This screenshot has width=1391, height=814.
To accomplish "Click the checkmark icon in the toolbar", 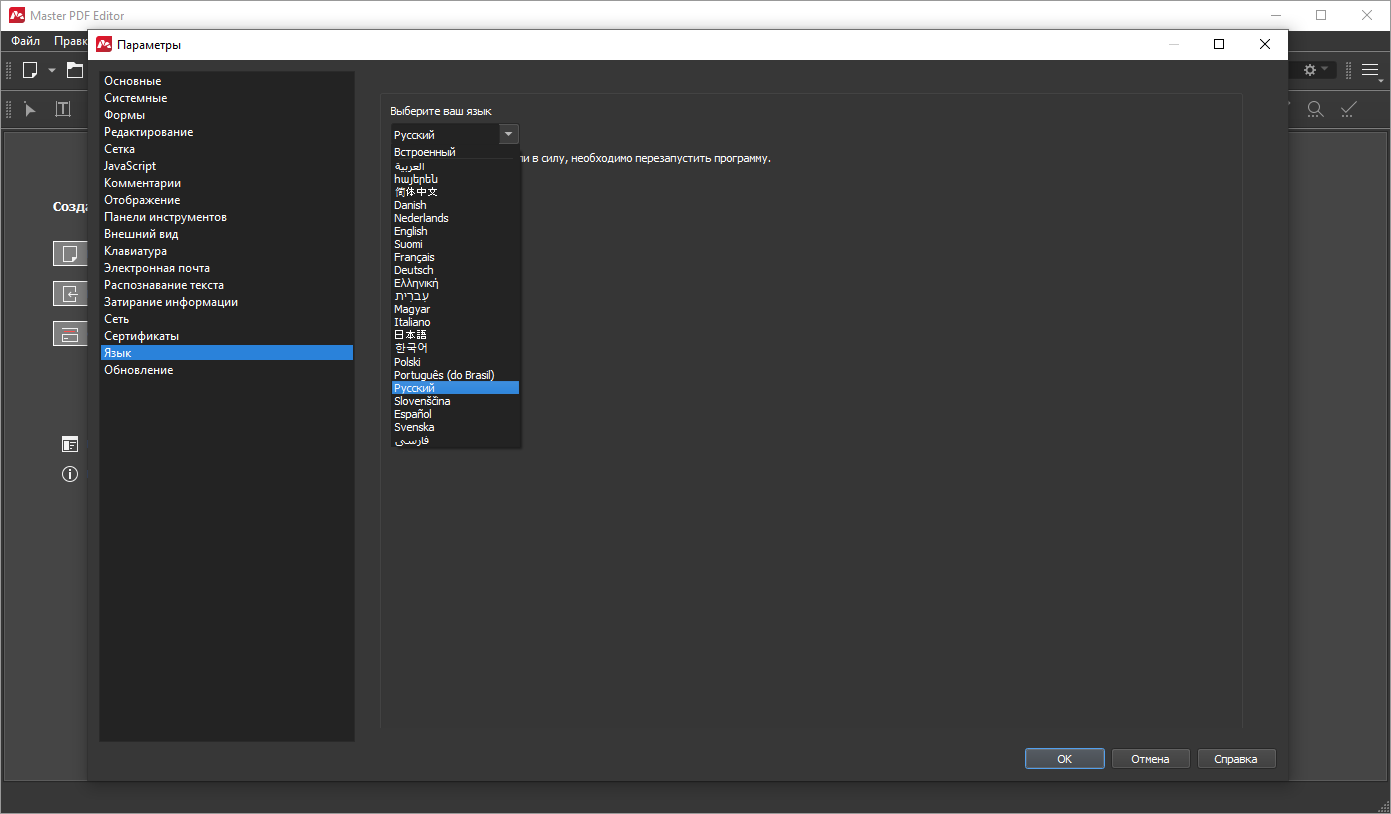I will (x=1349, y=109).
